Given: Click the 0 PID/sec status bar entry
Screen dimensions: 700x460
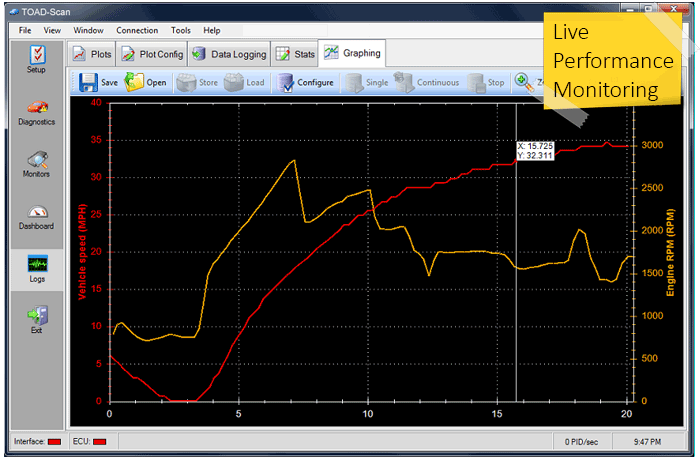Looking at the screenshot, I should pyautogui.click(x=581, y=442).
